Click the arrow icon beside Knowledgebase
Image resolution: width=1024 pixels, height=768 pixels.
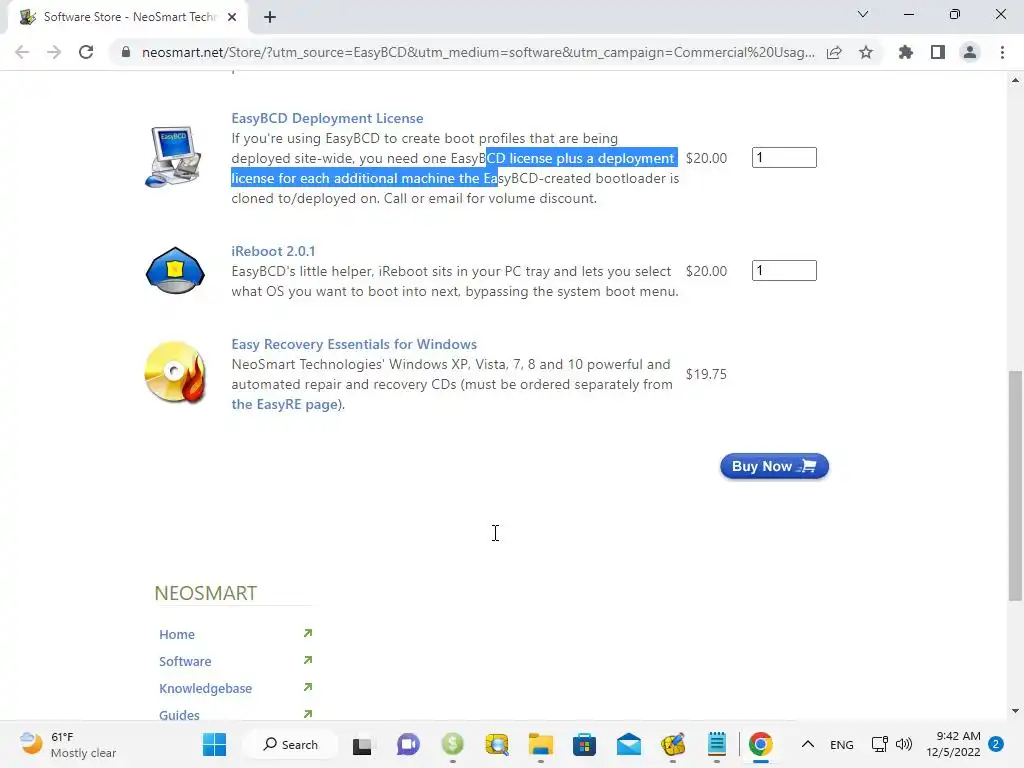pyautogui.click(x=308, y=687)
